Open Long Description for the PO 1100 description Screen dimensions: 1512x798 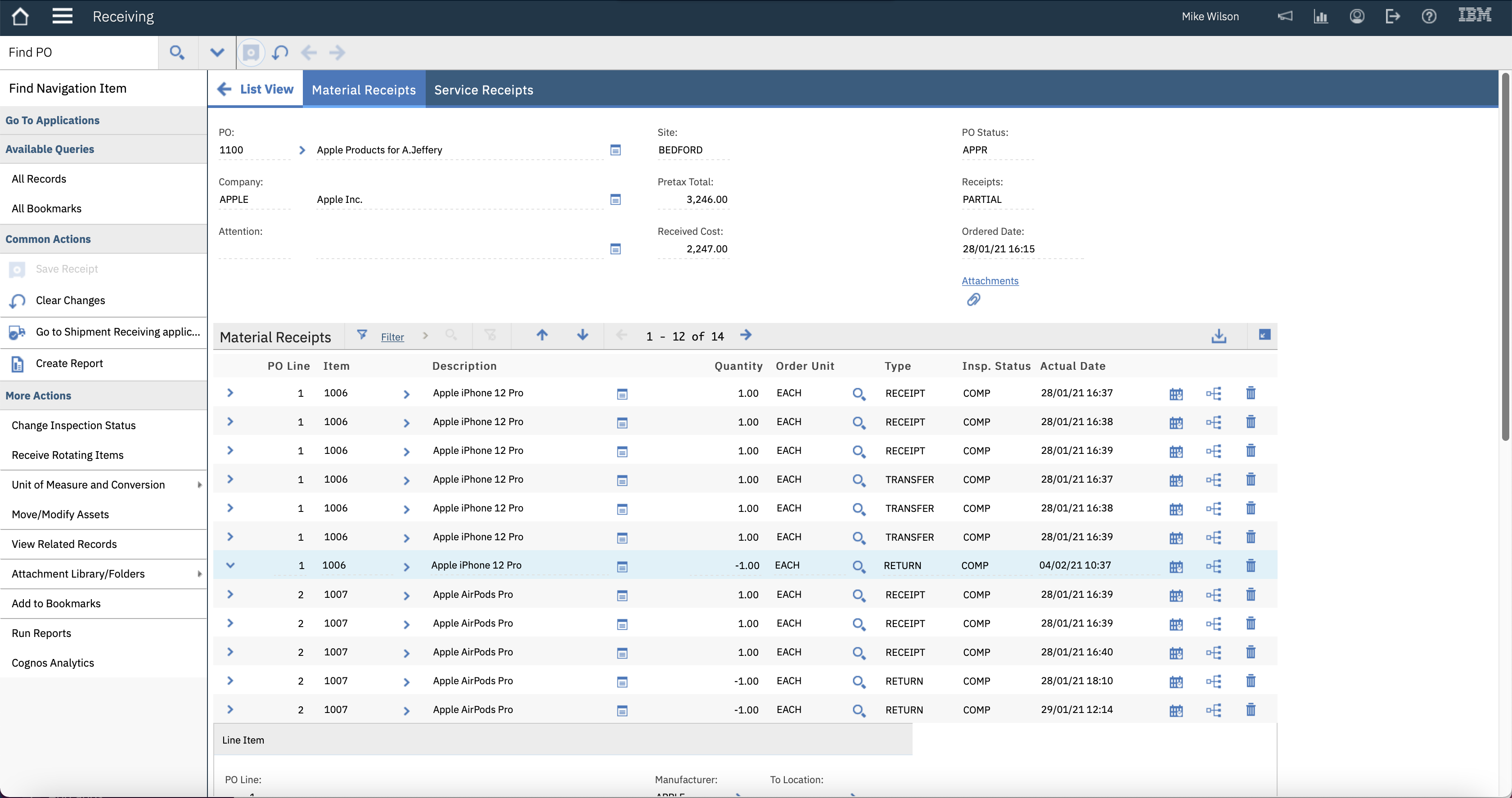(615, 150)
